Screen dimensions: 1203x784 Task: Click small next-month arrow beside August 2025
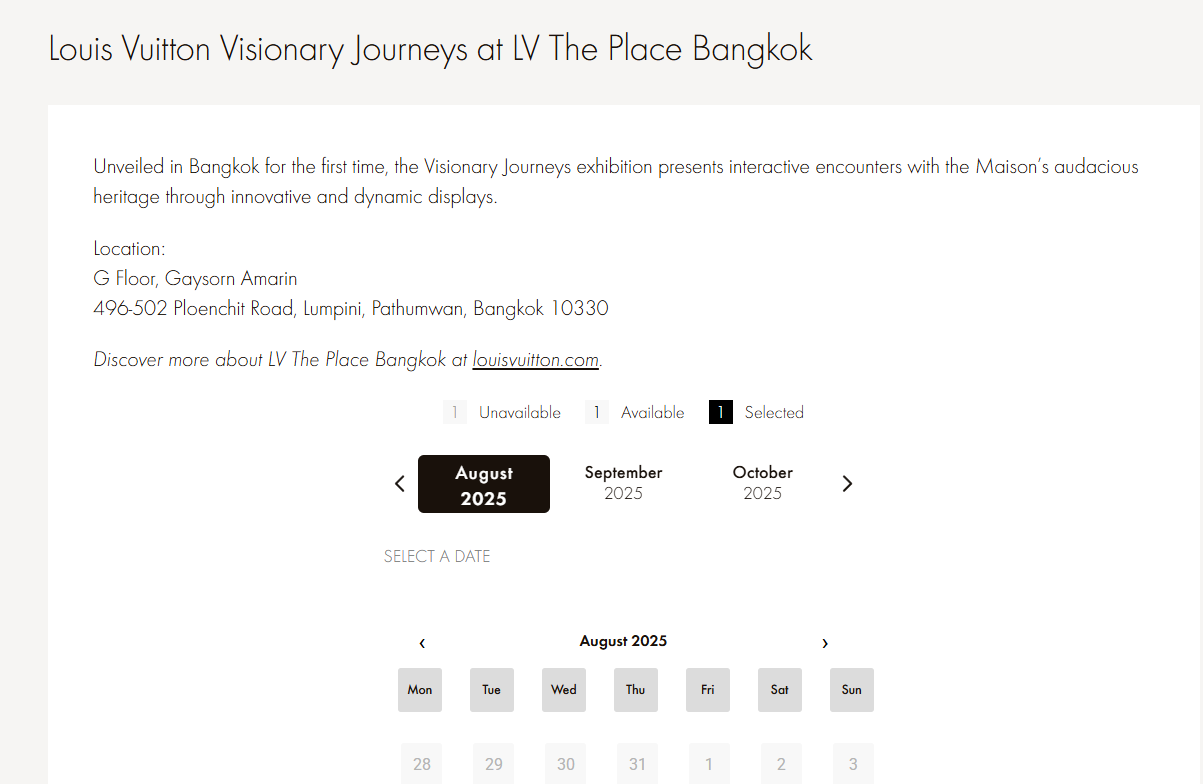[825, 643]
